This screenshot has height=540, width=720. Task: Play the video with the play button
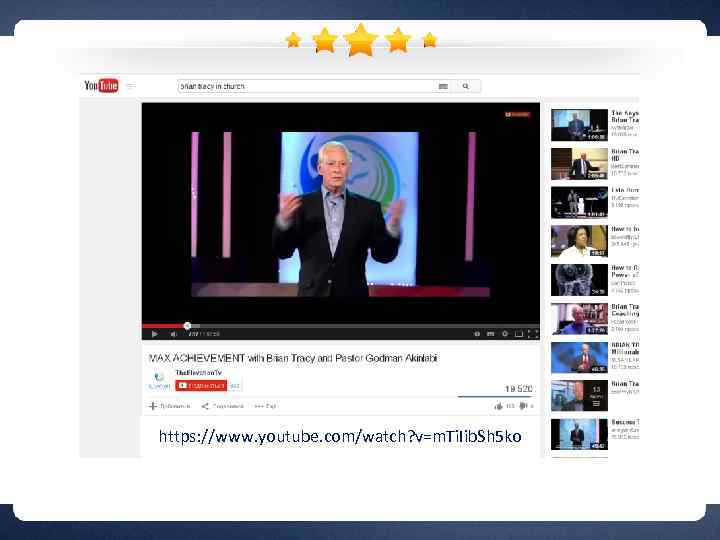coord(155,334)
